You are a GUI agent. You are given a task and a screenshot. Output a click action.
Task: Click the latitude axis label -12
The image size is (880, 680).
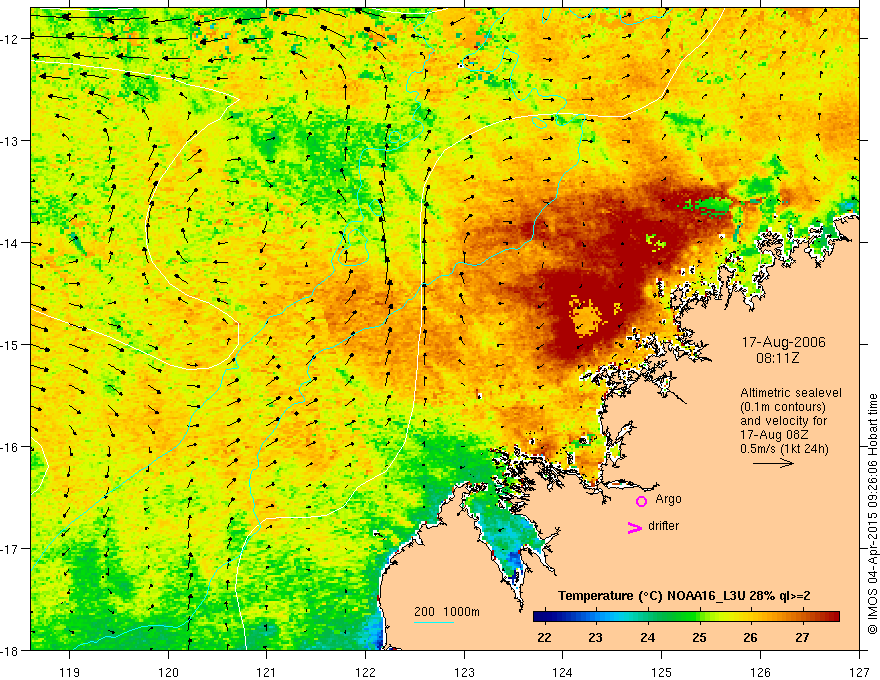coord(10,39)
